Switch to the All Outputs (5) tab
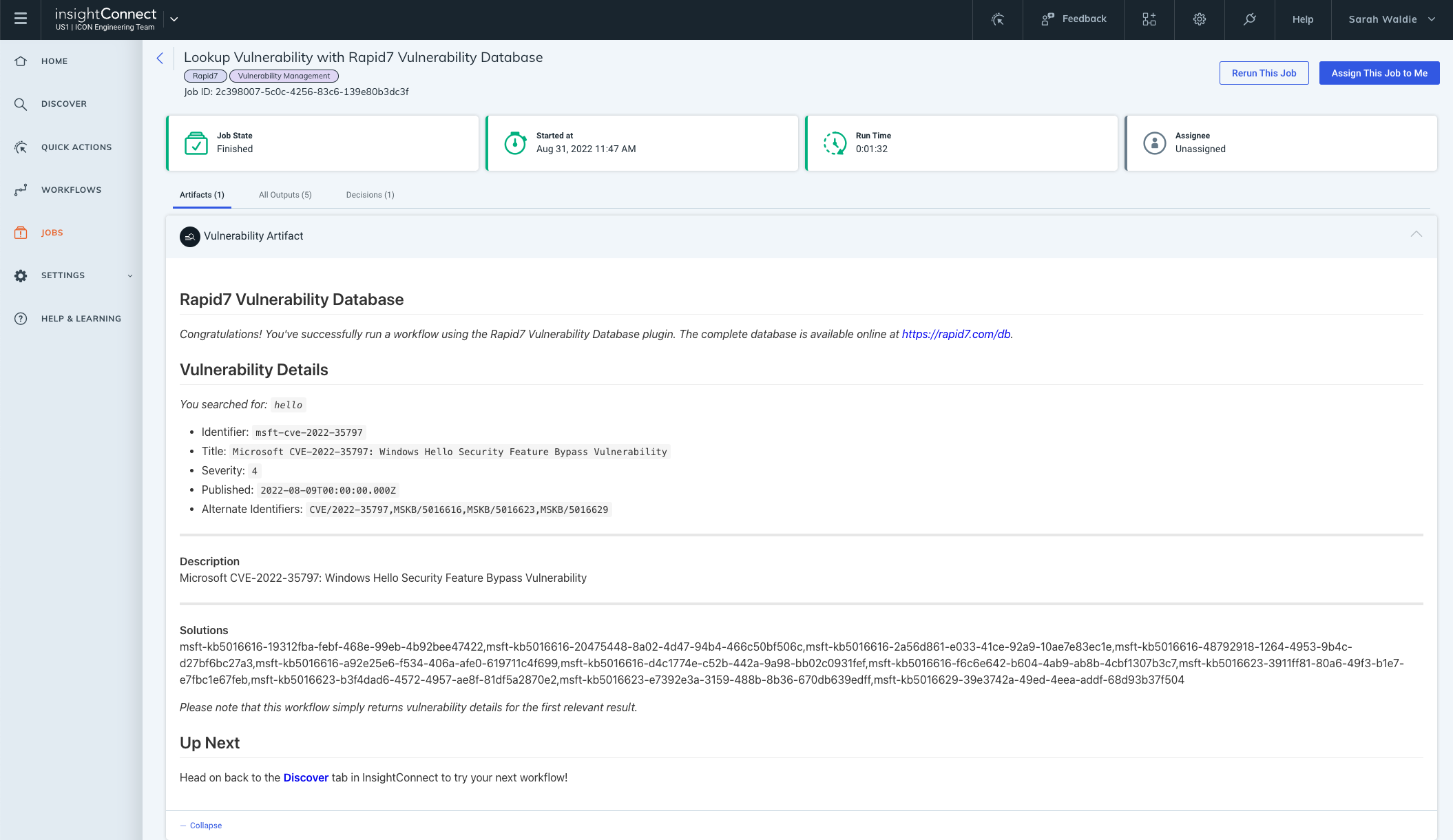The height and width of the screenshot is (840, 1453). tap(285, 195)
